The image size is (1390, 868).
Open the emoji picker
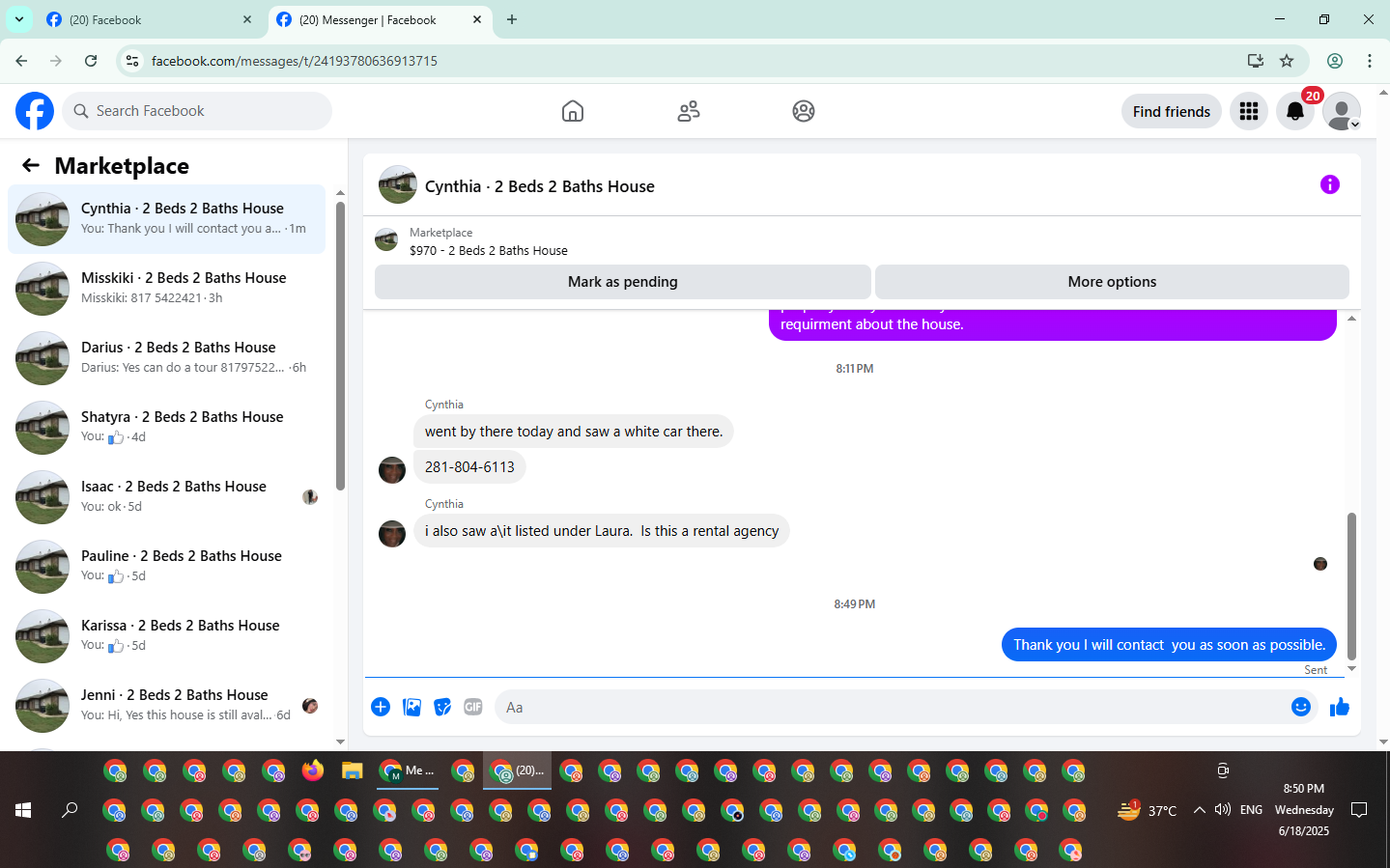click(x=1301, y=707)
